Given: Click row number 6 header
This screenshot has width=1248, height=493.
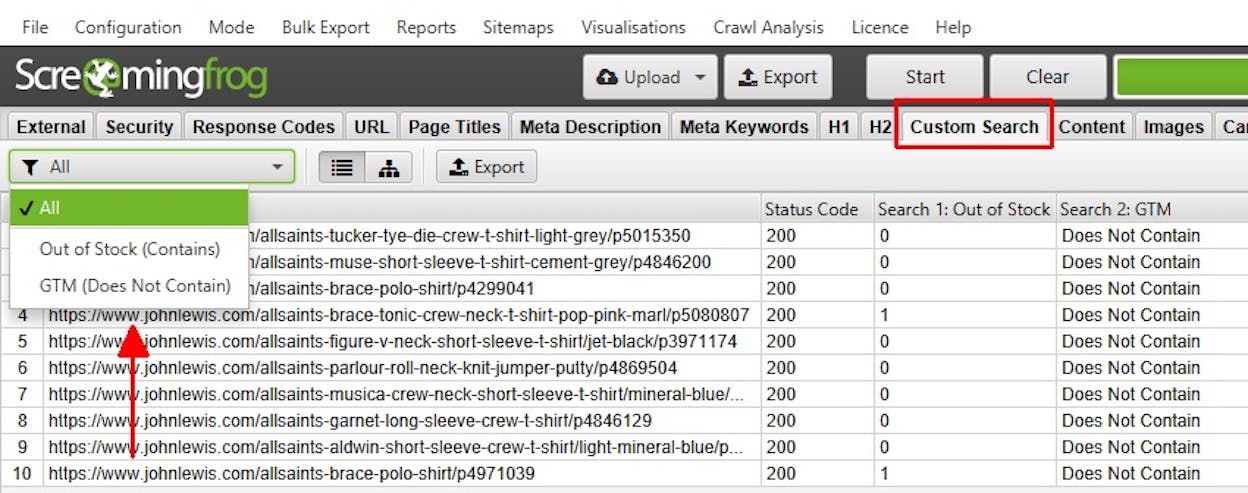Looking at the screenshot, I should click(x=21, y=367).
